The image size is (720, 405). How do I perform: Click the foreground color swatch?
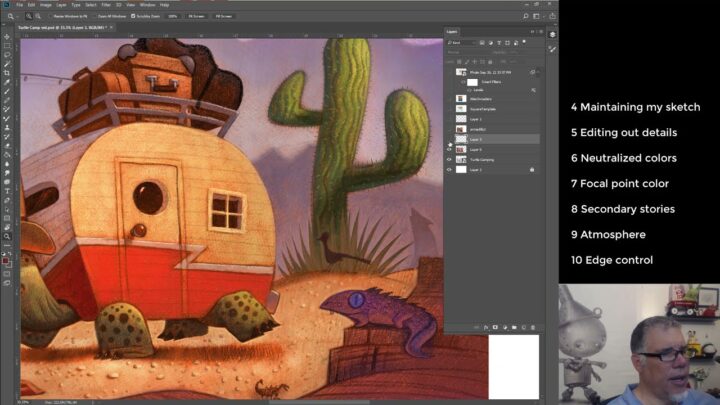[6, 260]
